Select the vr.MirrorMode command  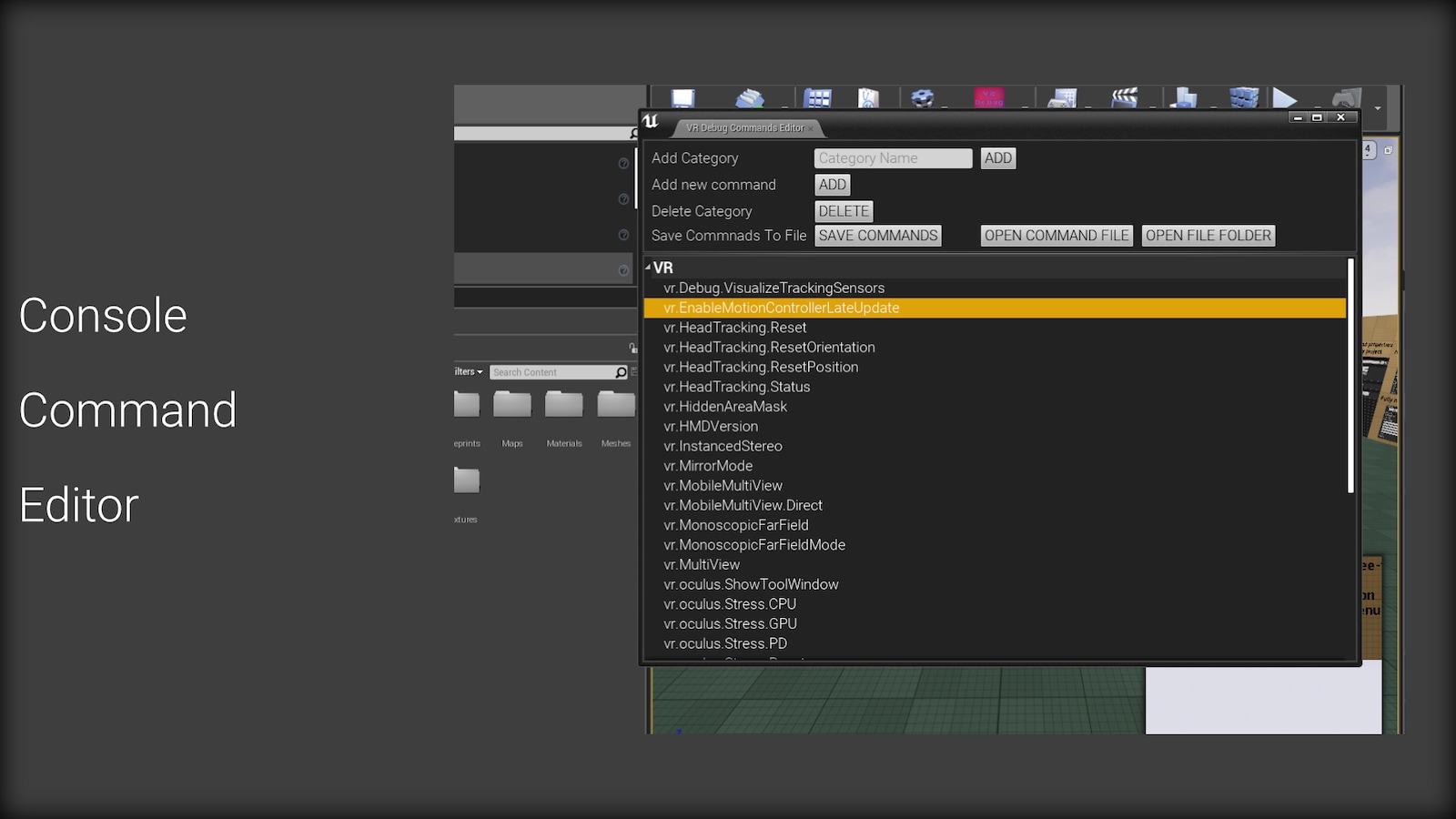(708, 465)
